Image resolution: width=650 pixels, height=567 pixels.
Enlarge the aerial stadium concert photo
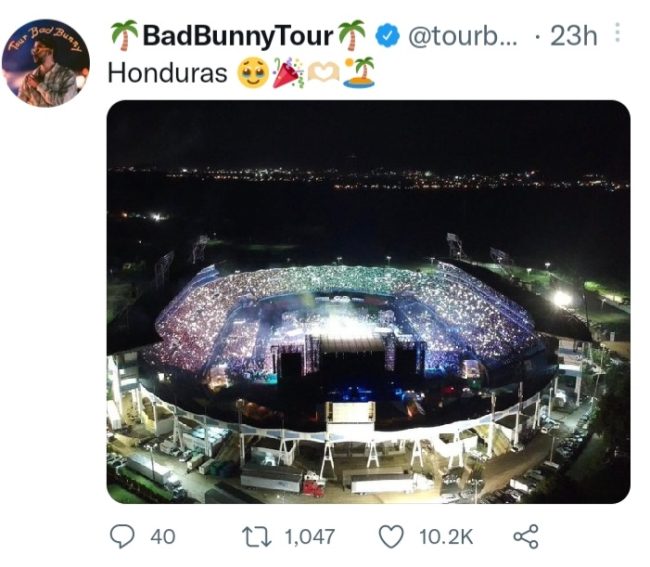368,300
